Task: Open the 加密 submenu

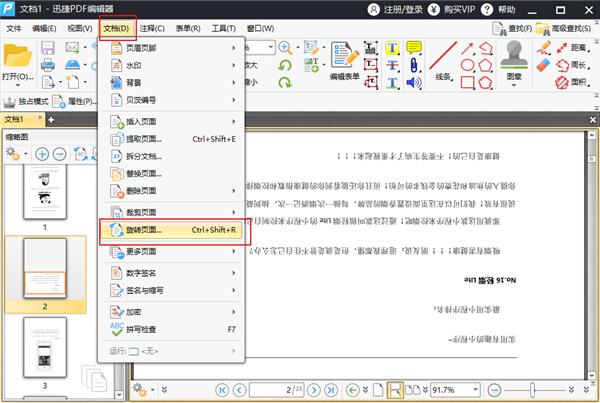Action: [x=171, y=312]
